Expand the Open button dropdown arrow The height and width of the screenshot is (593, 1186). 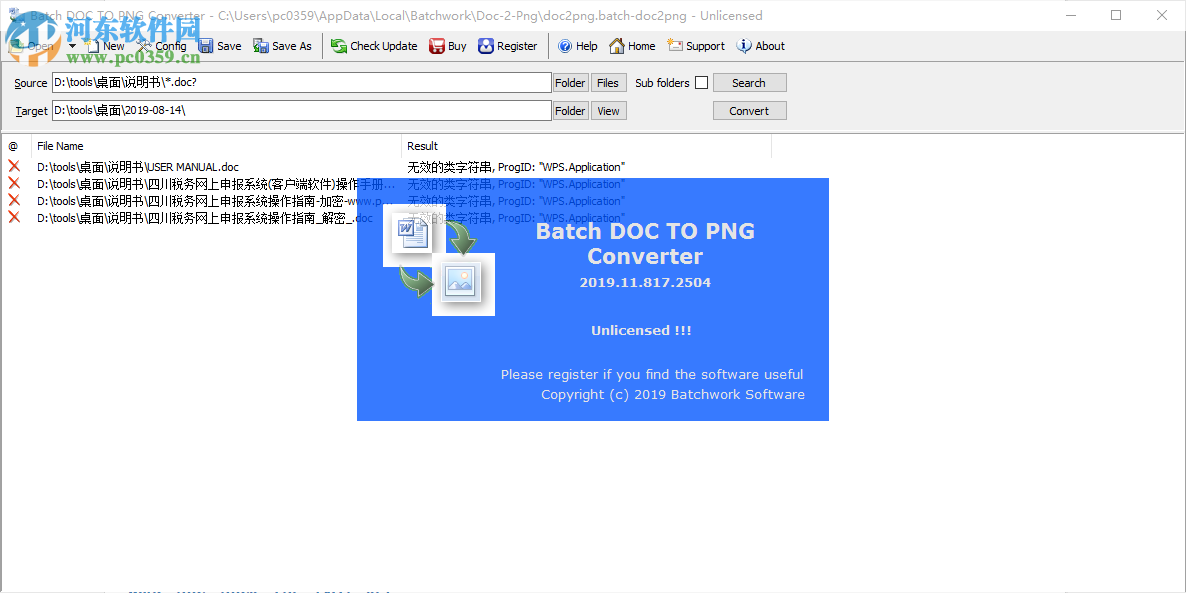coord(70,45)
